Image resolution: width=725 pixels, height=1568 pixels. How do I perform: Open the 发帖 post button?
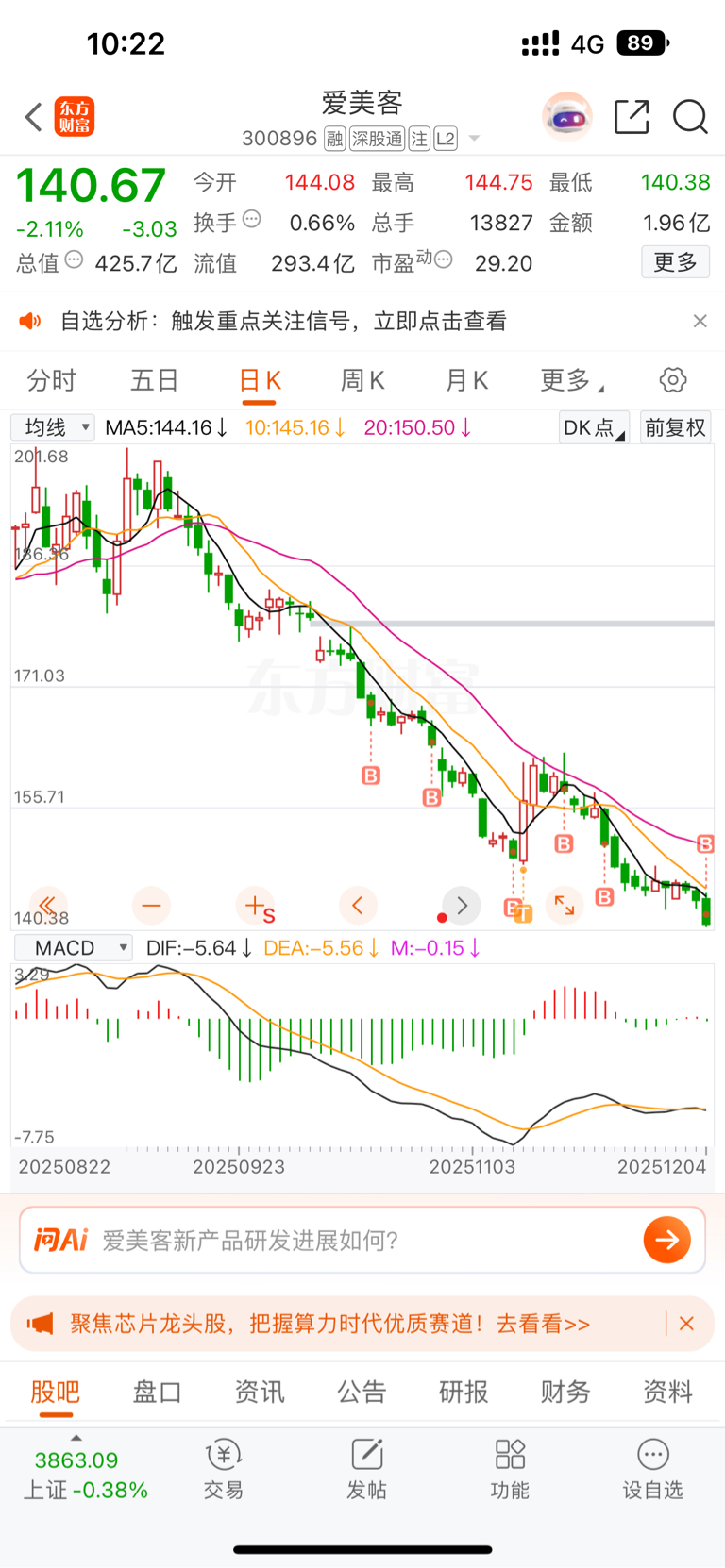click(366, 1469)
